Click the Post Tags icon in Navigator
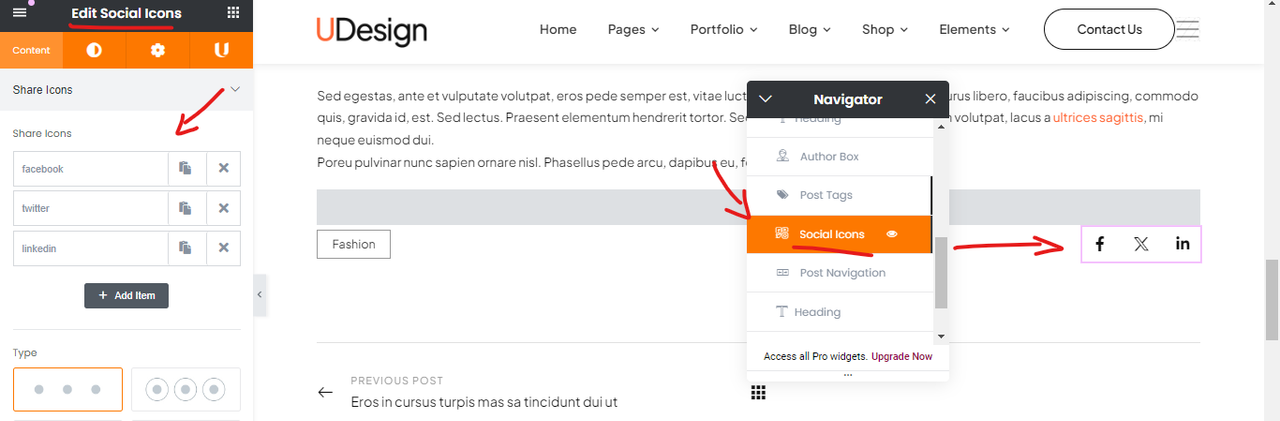Screen dimensions: 1280x421 click(x=783, y=195)
